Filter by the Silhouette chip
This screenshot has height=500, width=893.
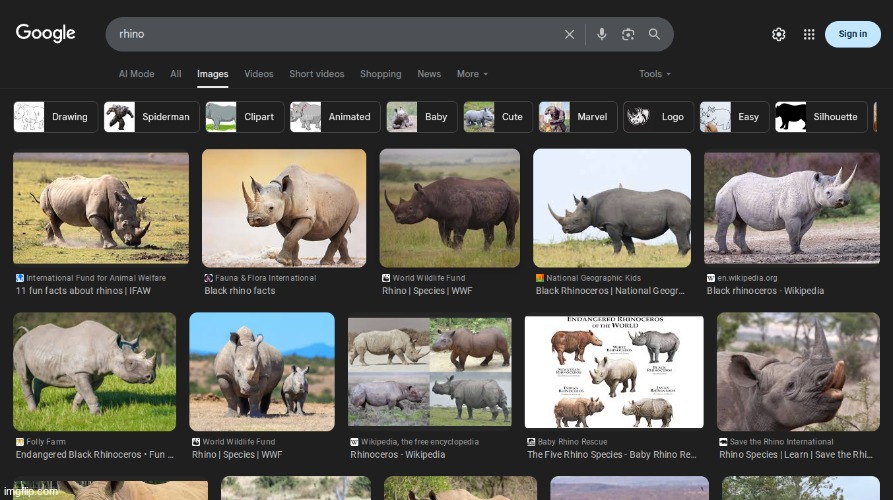pos(821,117)
